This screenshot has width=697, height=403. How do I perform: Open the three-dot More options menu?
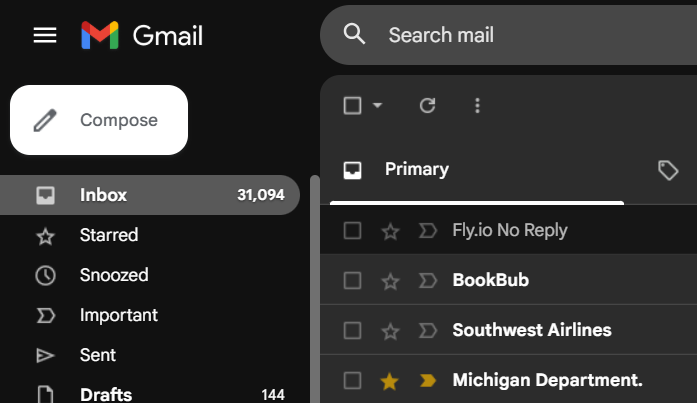(477, 106)
